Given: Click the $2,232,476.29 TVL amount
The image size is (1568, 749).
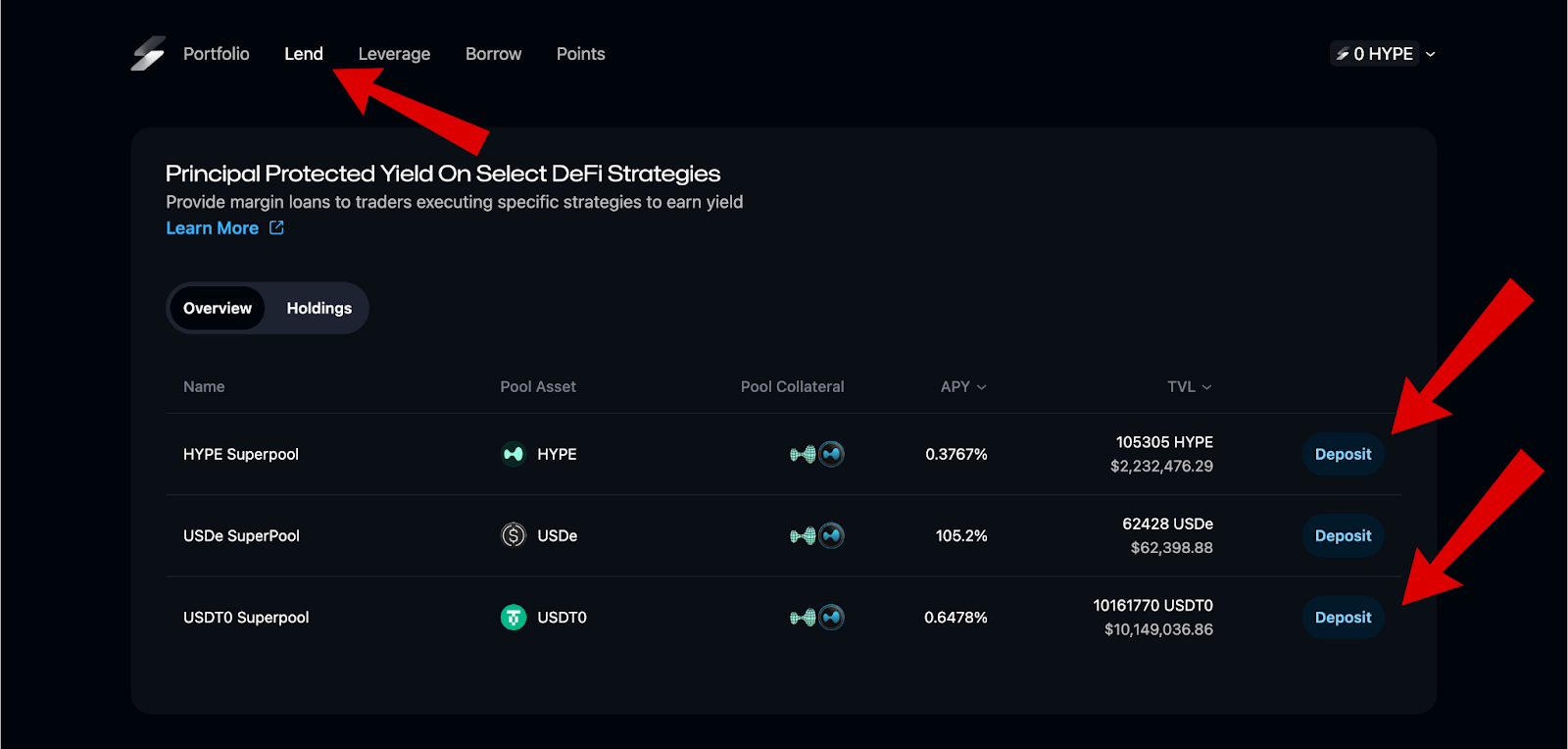Looking at the screenshot, I should coord(1161,467).
